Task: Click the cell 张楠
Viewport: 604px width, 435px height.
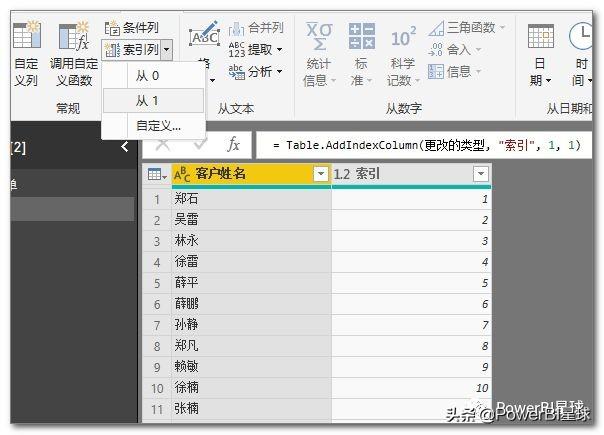Action: 251,409
